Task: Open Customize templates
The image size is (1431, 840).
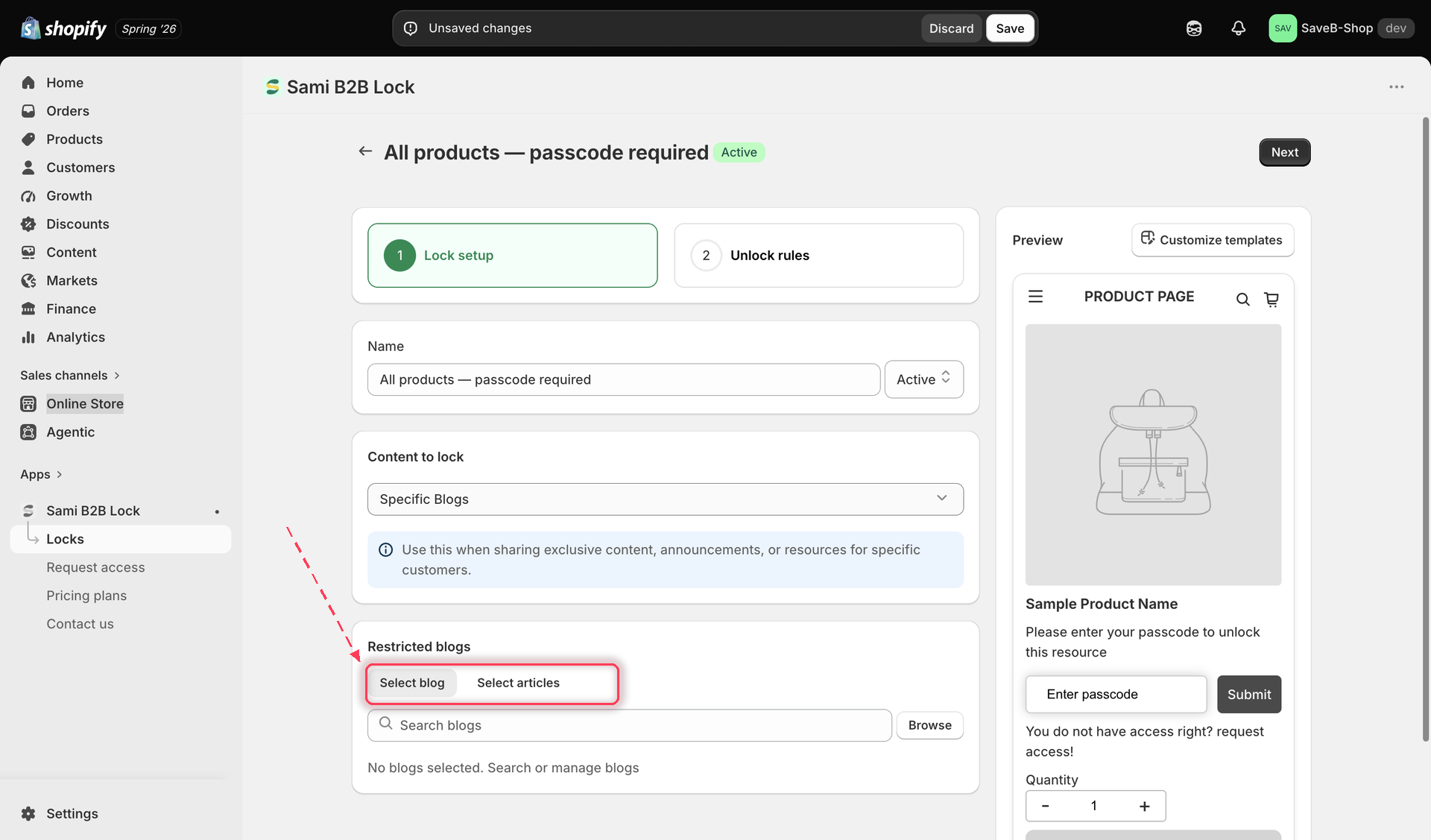Action: [1213, 240]
